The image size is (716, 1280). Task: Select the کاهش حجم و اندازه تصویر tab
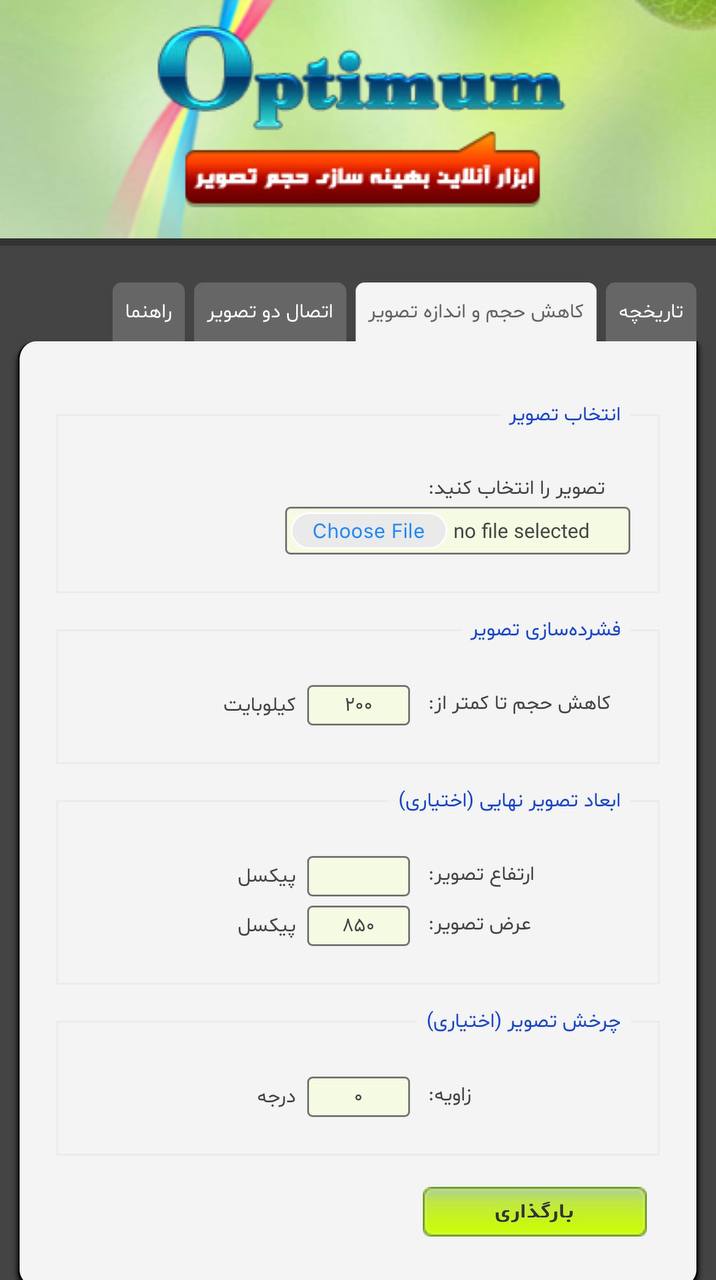point(475,312)
